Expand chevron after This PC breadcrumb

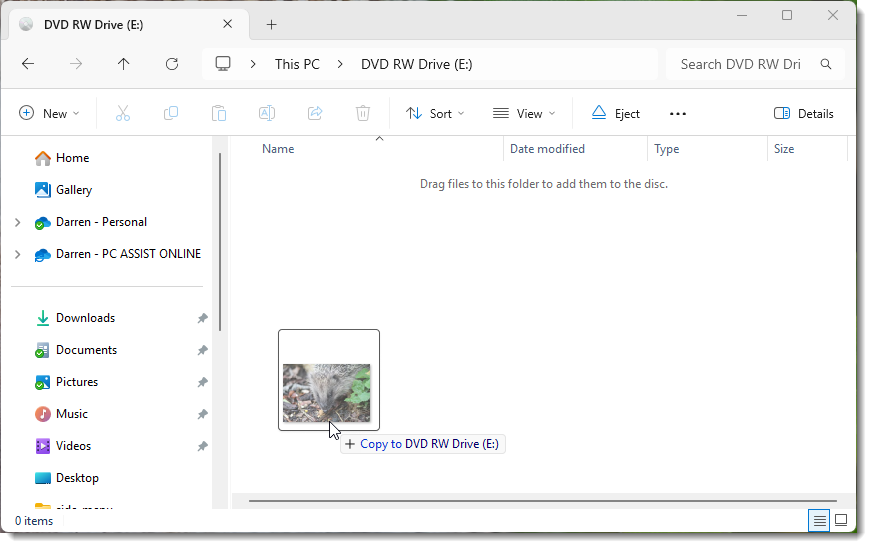(x=340, y=65)
